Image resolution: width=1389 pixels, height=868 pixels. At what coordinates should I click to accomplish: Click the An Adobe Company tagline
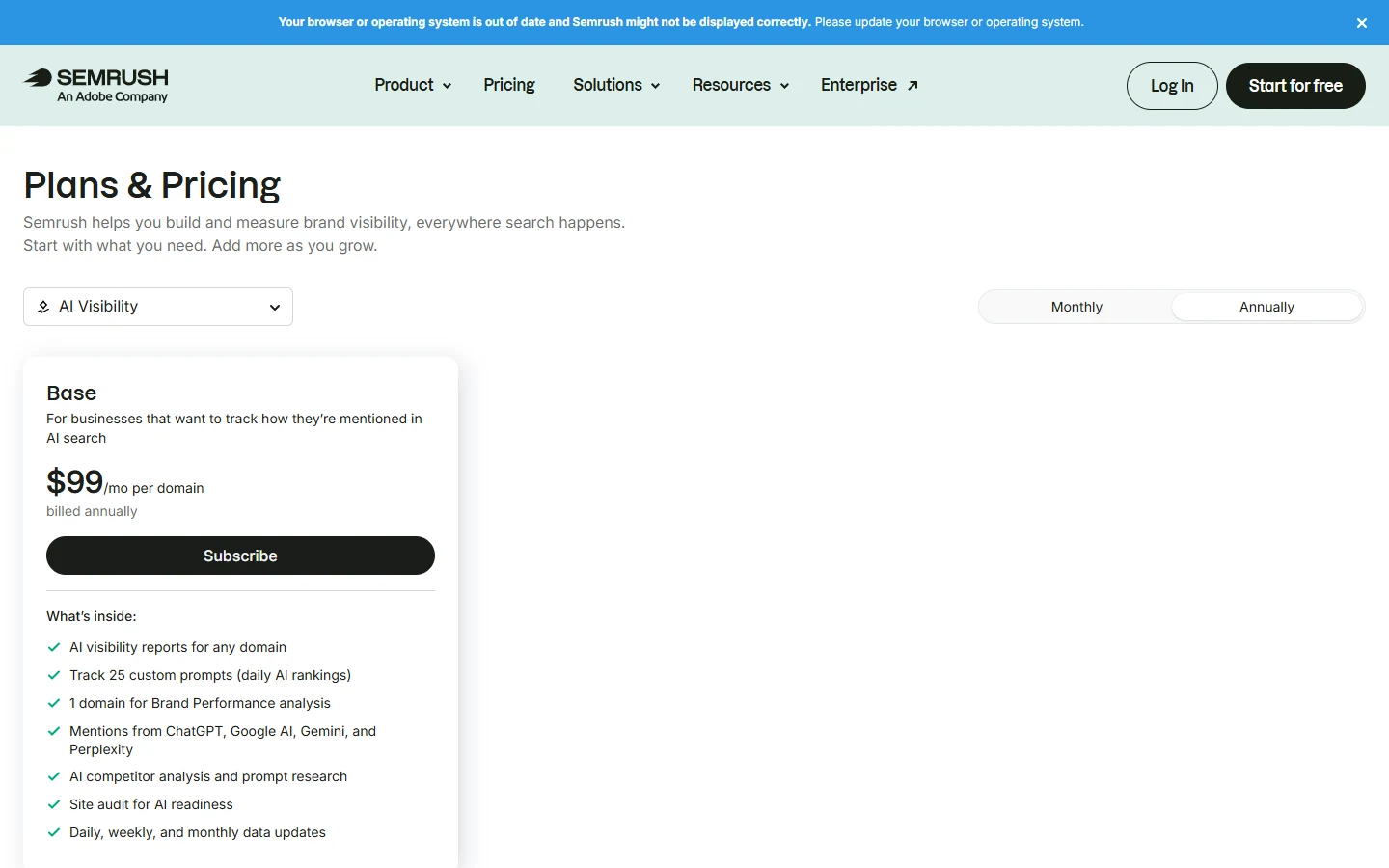click(x=112, y=96)
